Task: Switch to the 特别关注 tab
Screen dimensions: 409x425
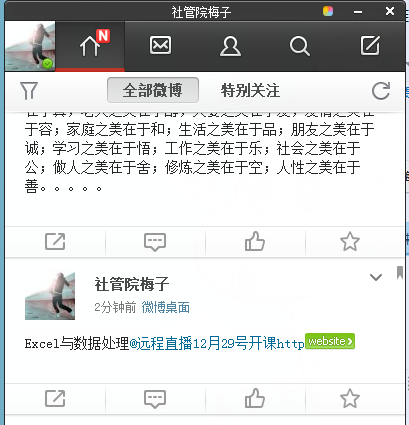Action: 250,91
